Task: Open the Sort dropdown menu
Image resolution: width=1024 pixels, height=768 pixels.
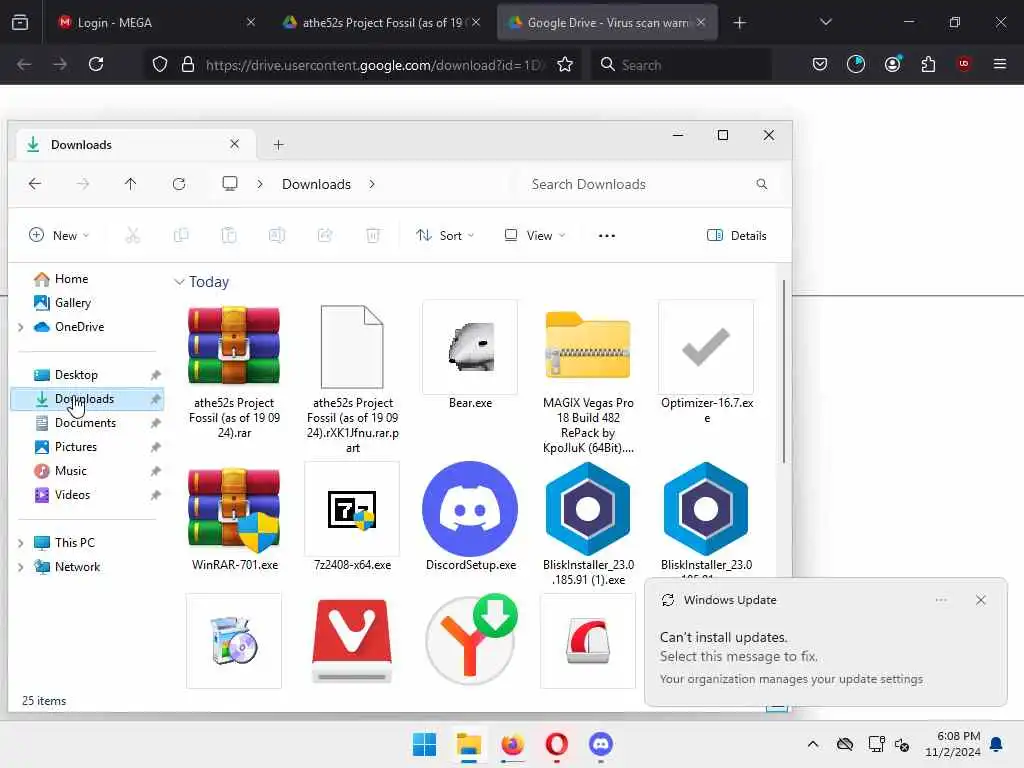Action: pyautogui.click(x=445, y=235)
